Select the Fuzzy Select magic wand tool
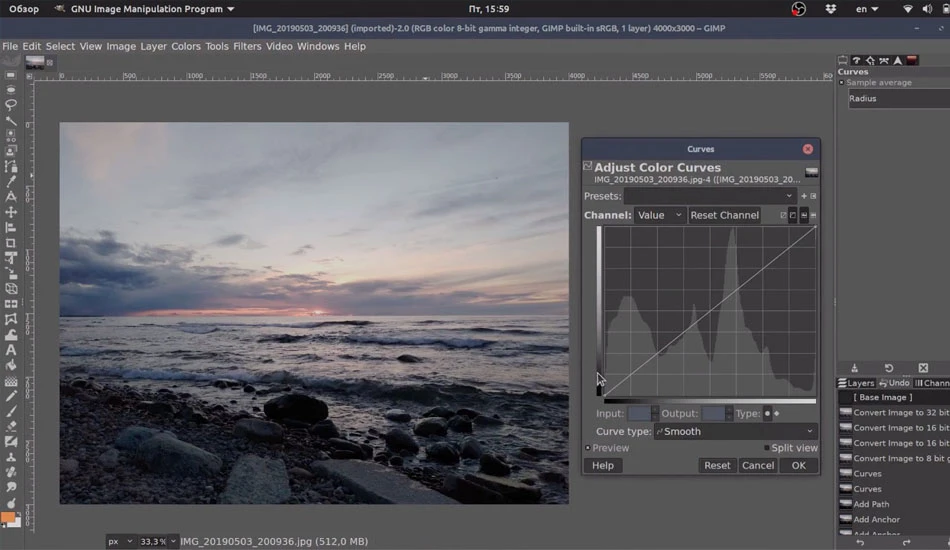This screenshot has height=550, width=950. 11,121
